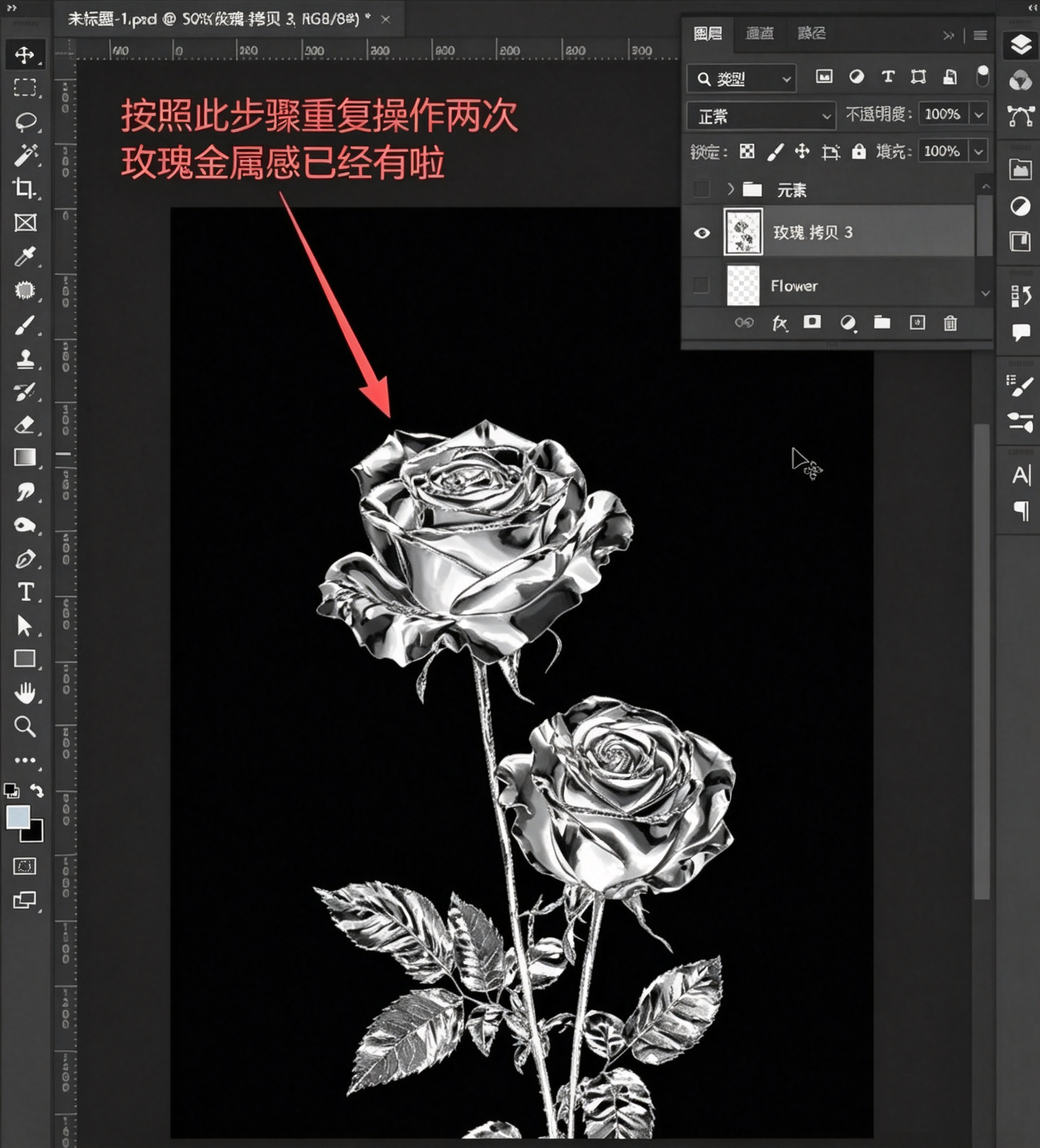The height and width of the screenshot is (1148, 1040).
Task: Add a layer mask
Action: tap(812, 322)
